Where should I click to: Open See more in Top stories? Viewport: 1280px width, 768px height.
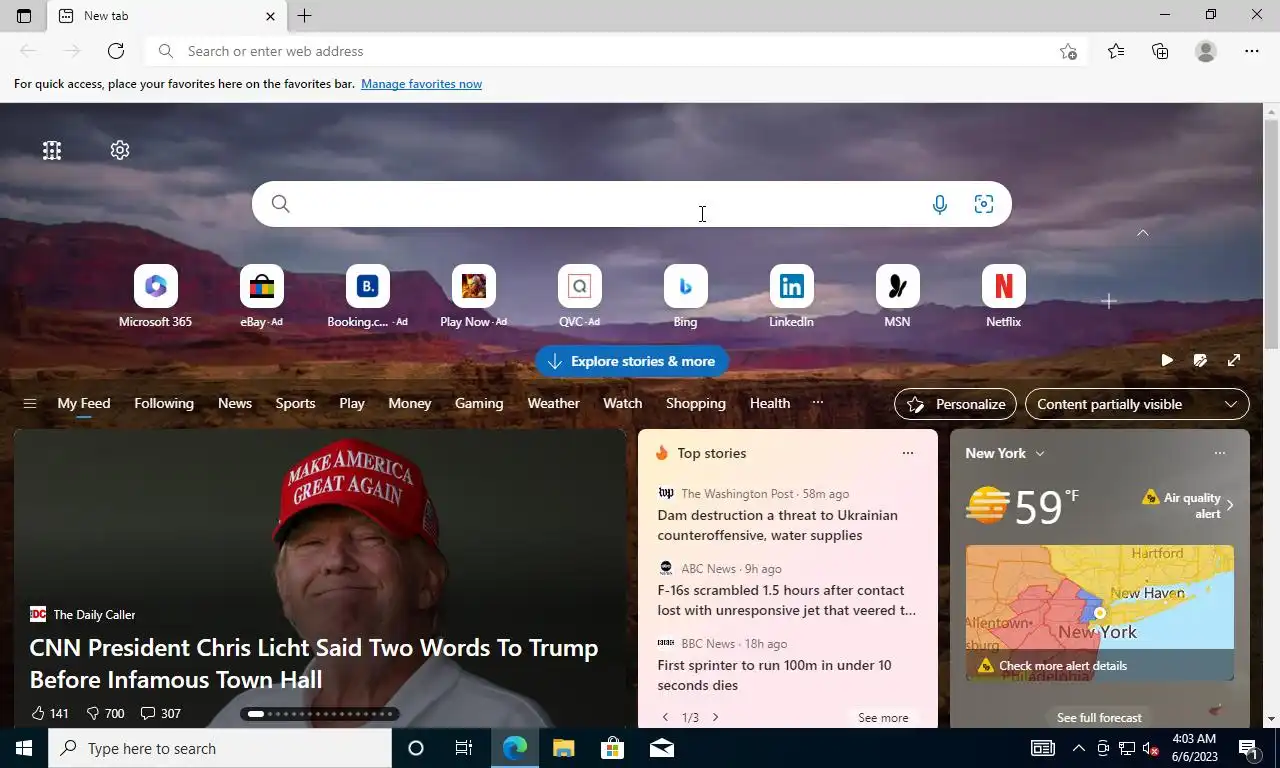883,717
